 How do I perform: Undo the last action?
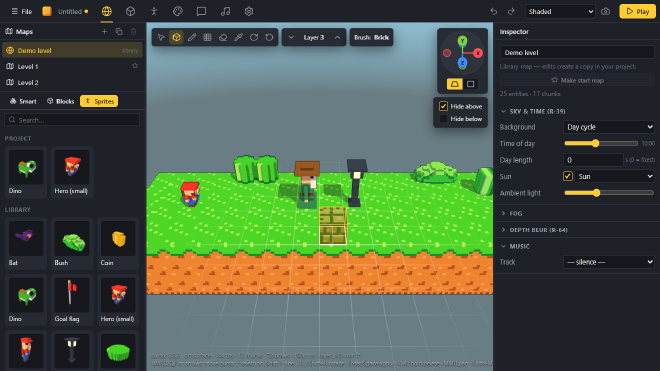494,11
